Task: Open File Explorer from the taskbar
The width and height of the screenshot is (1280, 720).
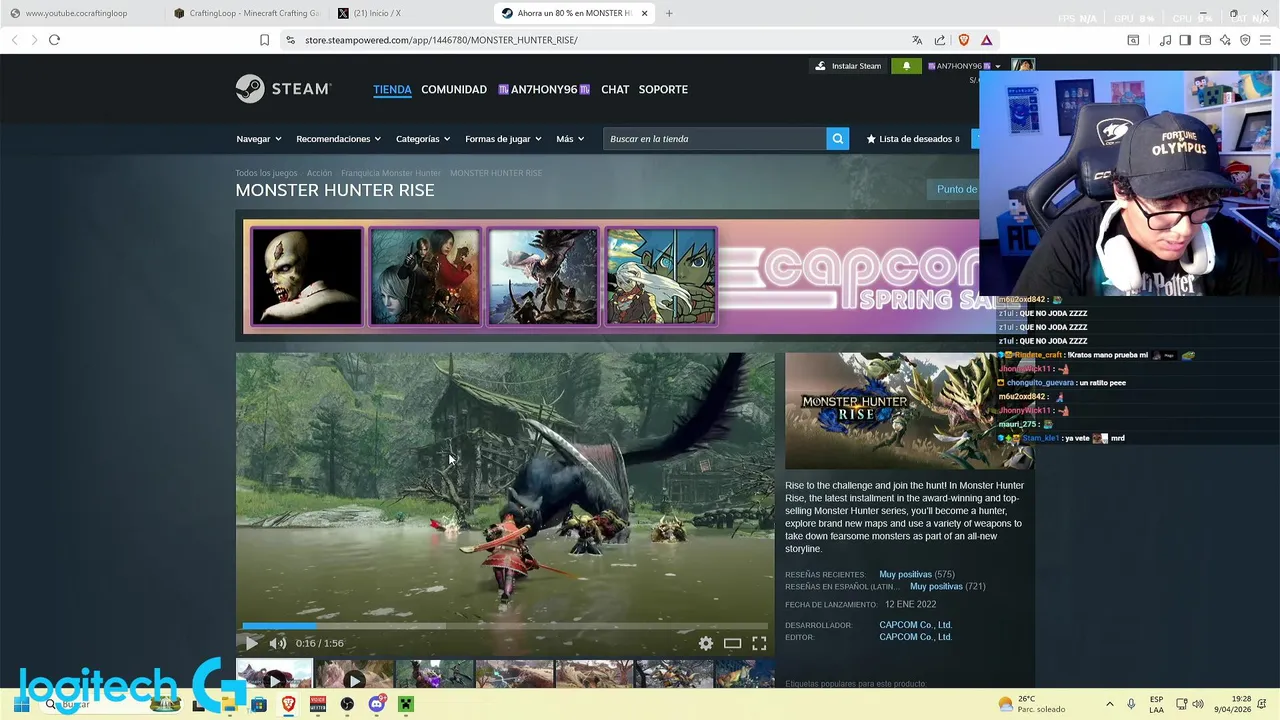Action: (x=229, y=704)
